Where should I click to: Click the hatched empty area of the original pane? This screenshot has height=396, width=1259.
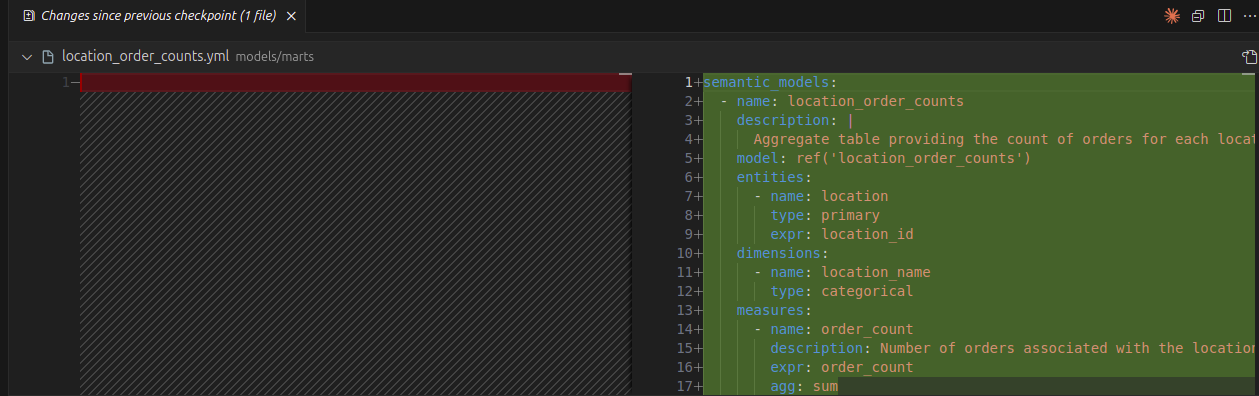[x=355, y=242]
